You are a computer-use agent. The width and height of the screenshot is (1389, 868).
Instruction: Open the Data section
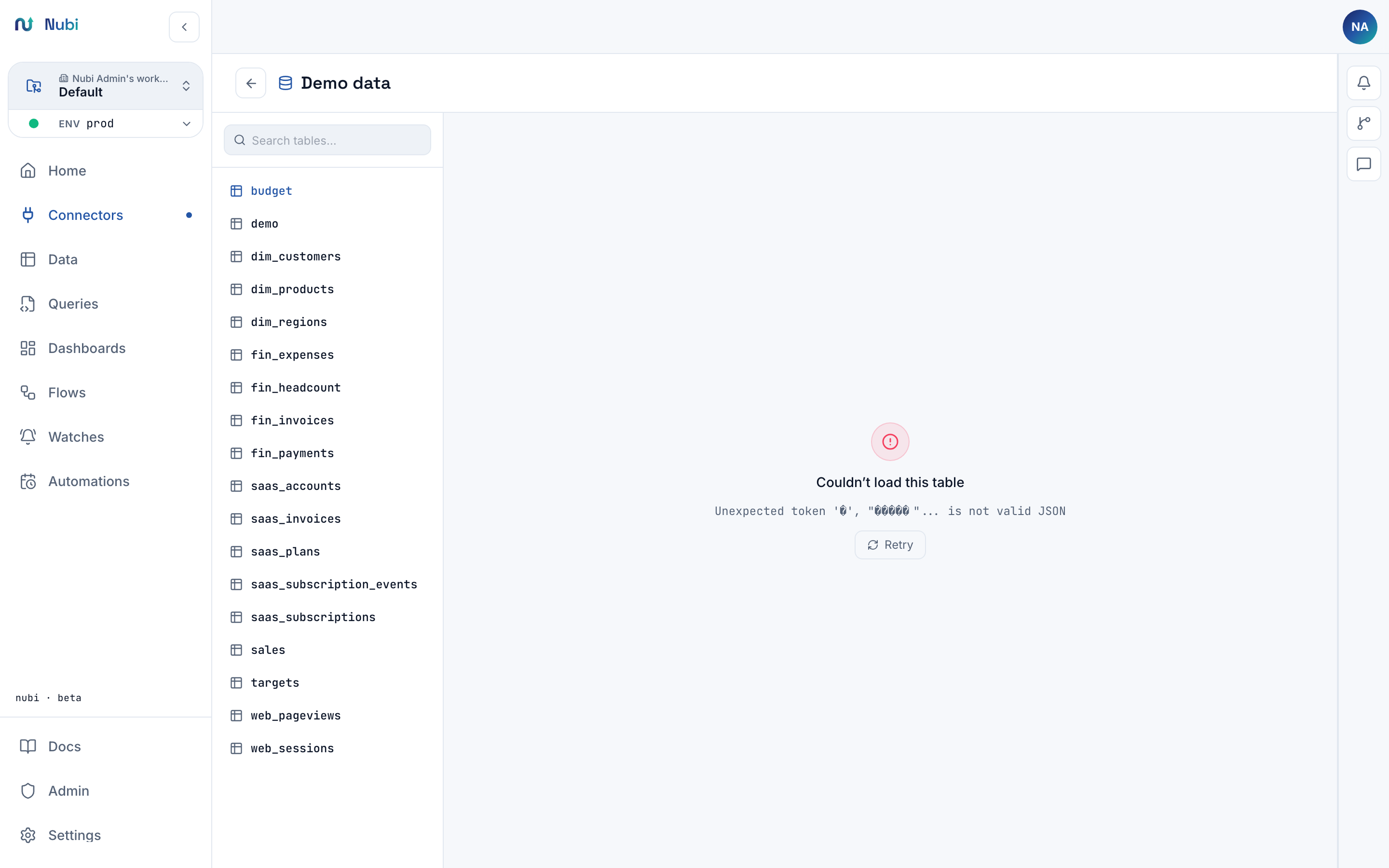click(106, 259)
